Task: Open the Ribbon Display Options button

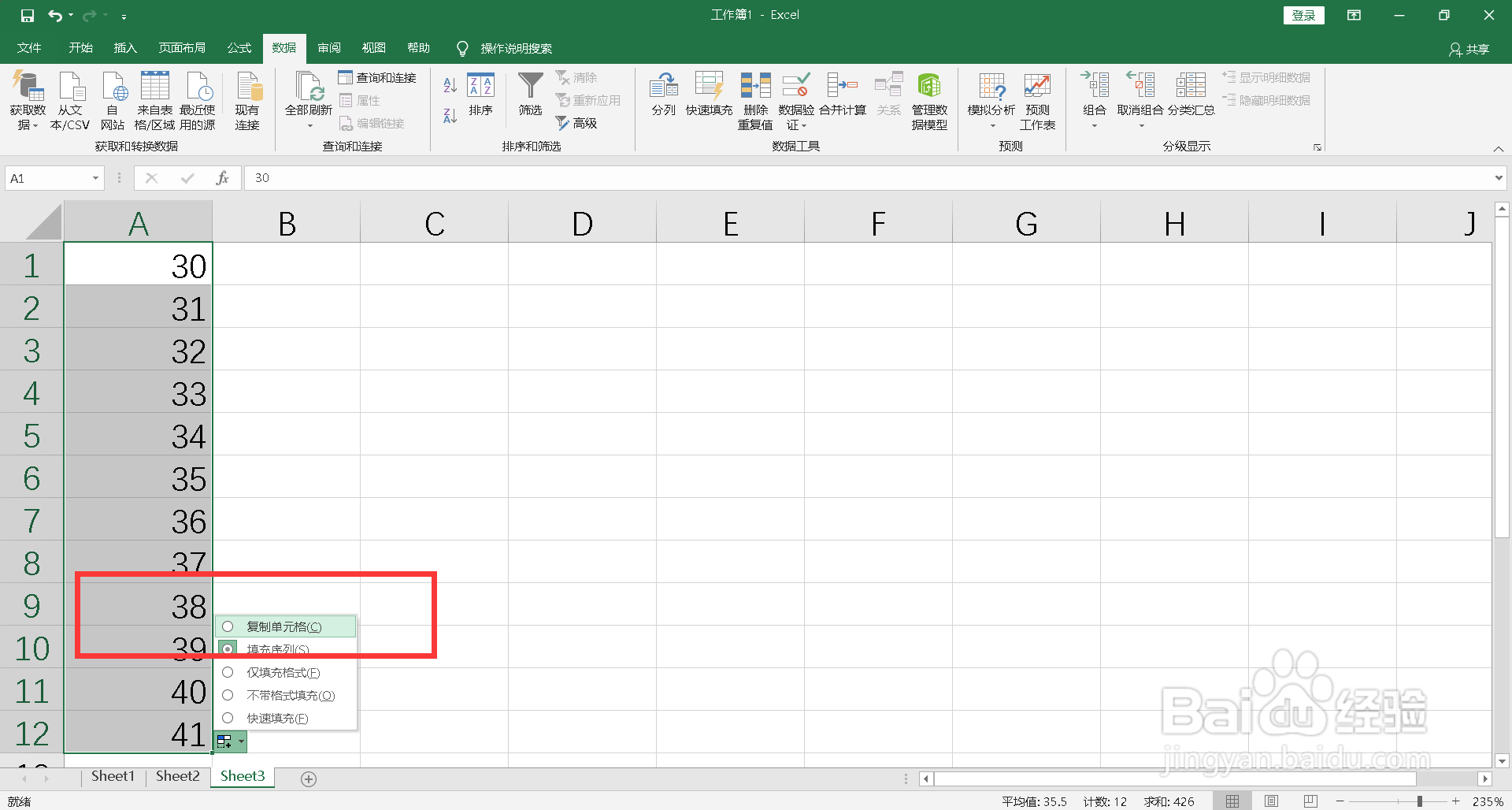Action: pyautogui.click(x=1354, y=15)
